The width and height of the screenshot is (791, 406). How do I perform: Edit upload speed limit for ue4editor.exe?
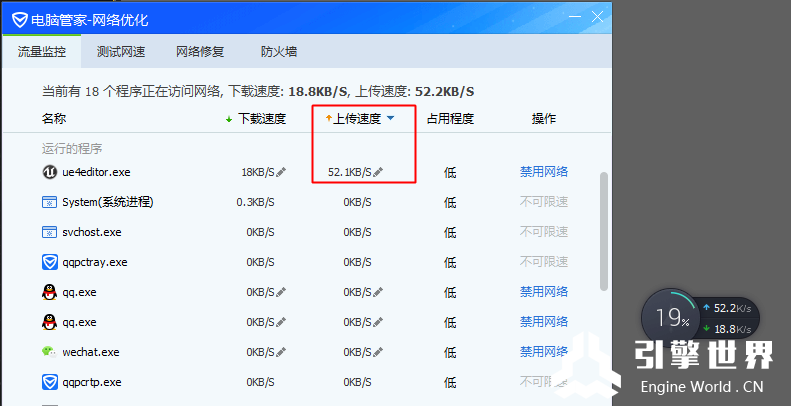point(378,172)
